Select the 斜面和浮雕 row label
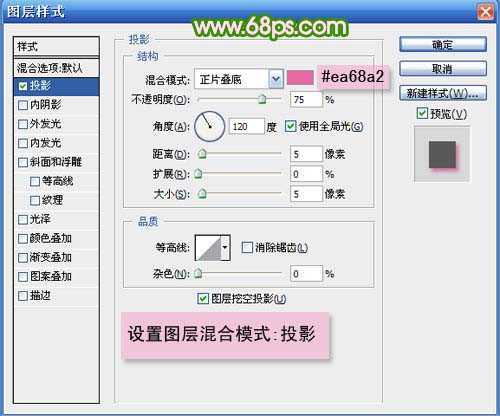Screen dimensions: 500x416 pyautogui.click(x=56, y=162)
